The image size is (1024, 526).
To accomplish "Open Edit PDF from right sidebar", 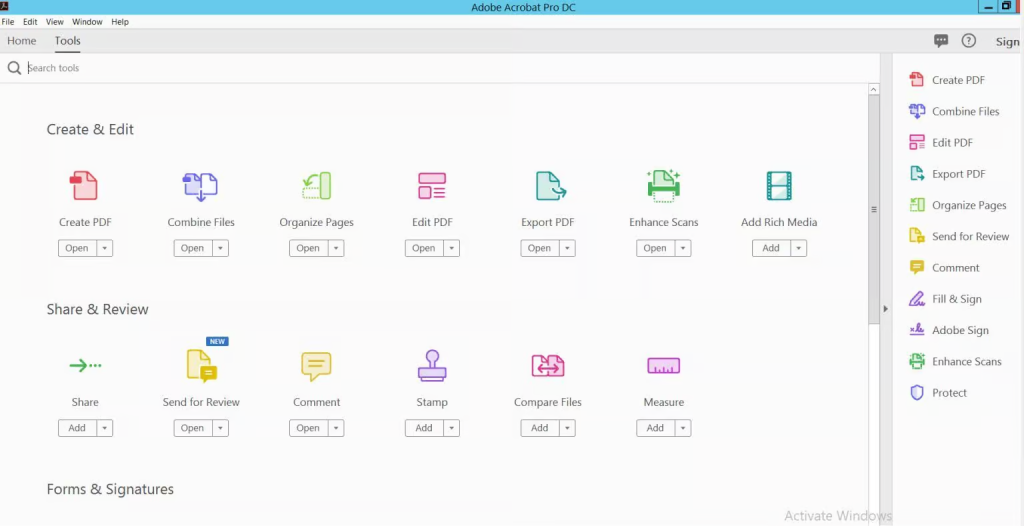I will coord(941,142).
